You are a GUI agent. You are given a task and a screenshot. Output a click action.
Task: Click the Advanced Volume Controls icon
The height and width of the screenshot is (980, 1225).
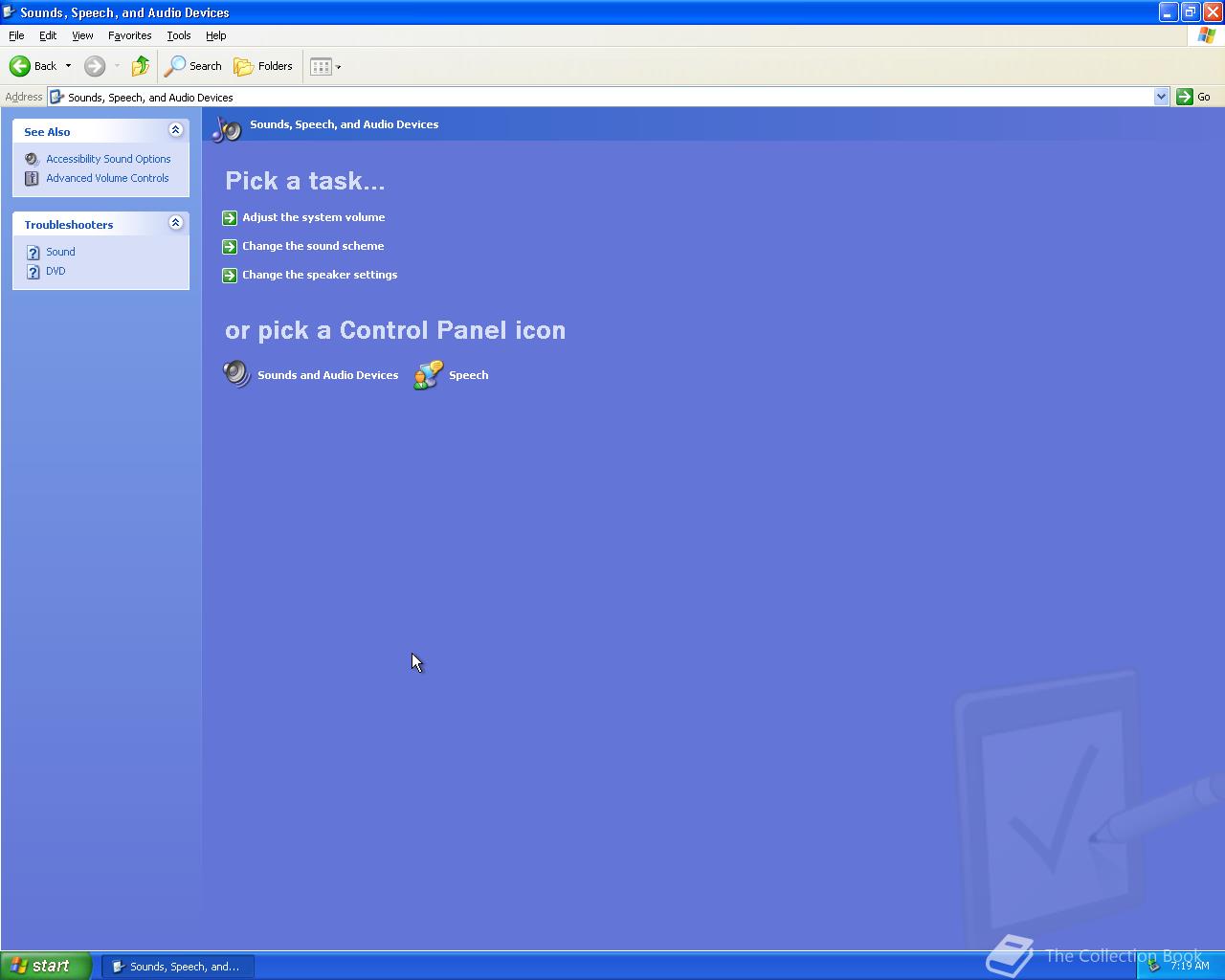[32, 178]
